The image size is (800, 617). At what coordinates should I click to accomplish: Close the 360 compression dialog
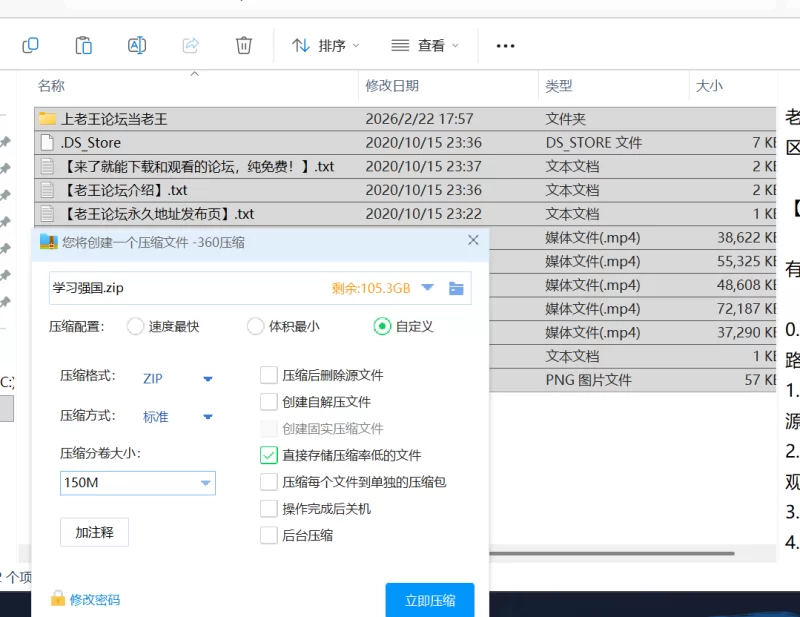click(x=474, y=241)
